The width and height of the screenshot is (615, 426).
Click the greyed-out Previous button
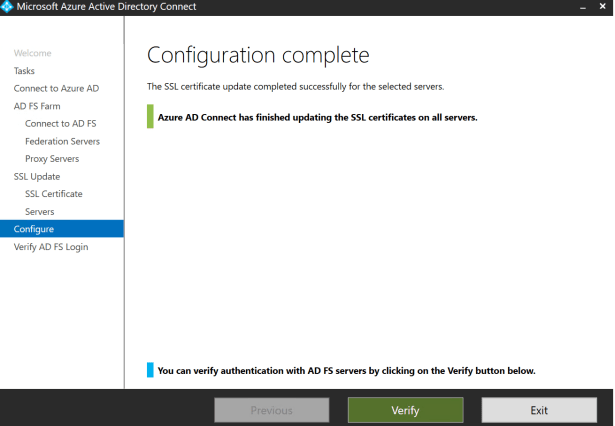tap(271, 410)
